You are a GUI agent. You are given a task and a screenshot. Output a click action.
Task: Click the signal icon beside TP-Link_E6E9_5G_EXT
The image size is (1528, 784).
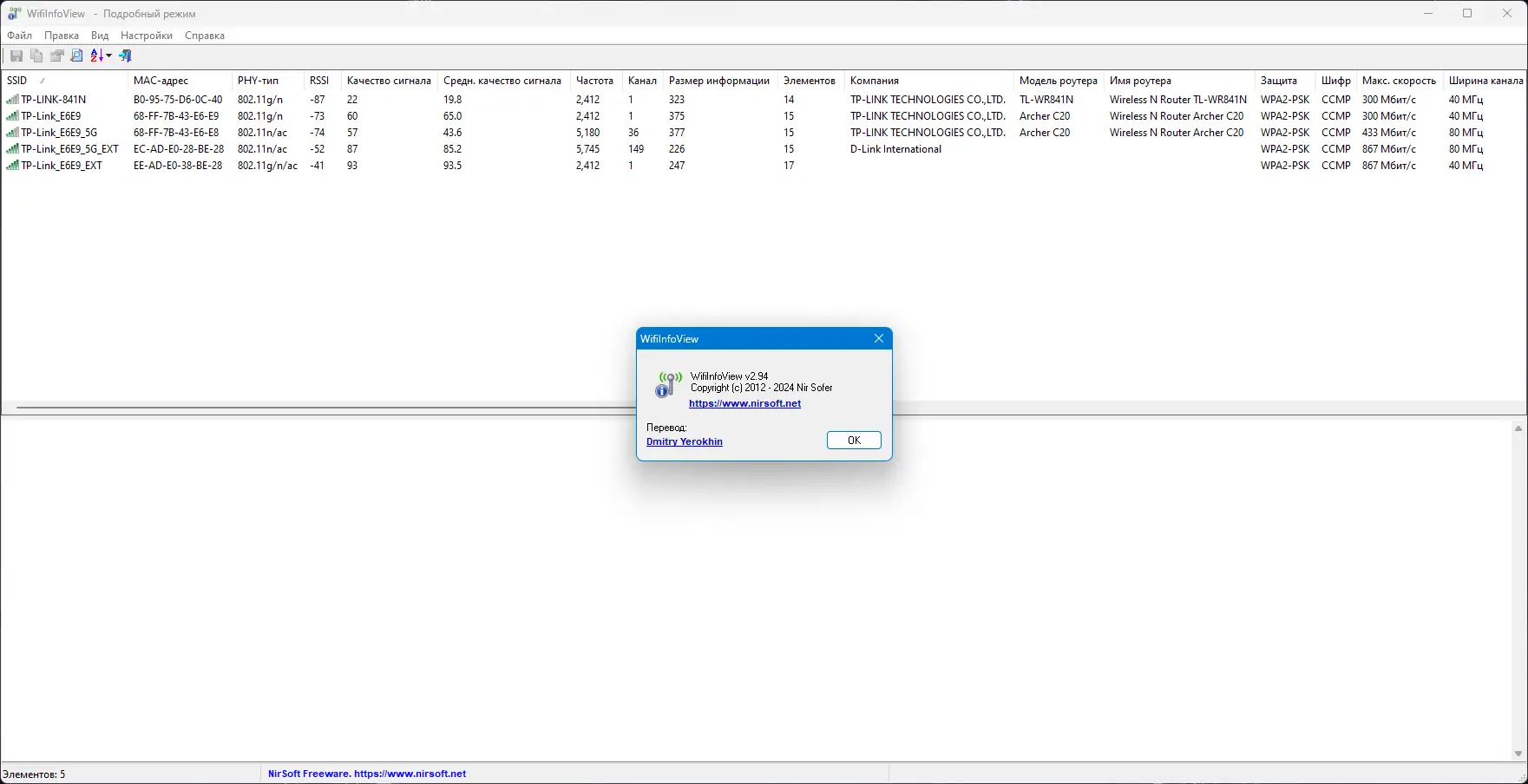12,149
